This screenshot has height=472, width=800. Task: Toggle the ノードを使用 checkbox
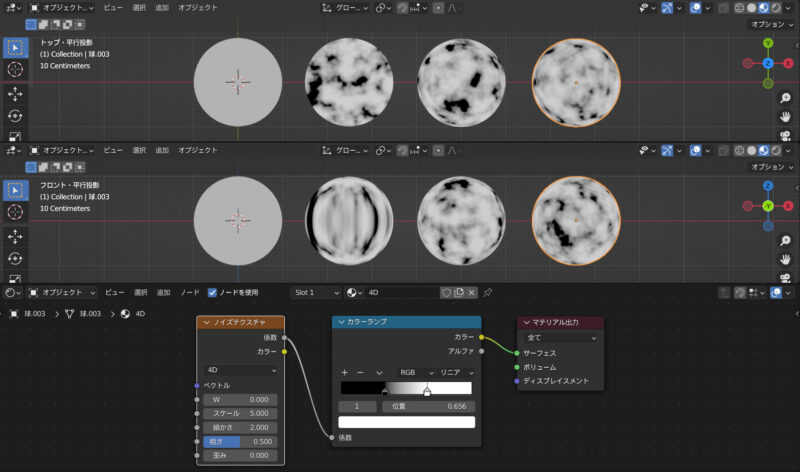coord(212,292)
